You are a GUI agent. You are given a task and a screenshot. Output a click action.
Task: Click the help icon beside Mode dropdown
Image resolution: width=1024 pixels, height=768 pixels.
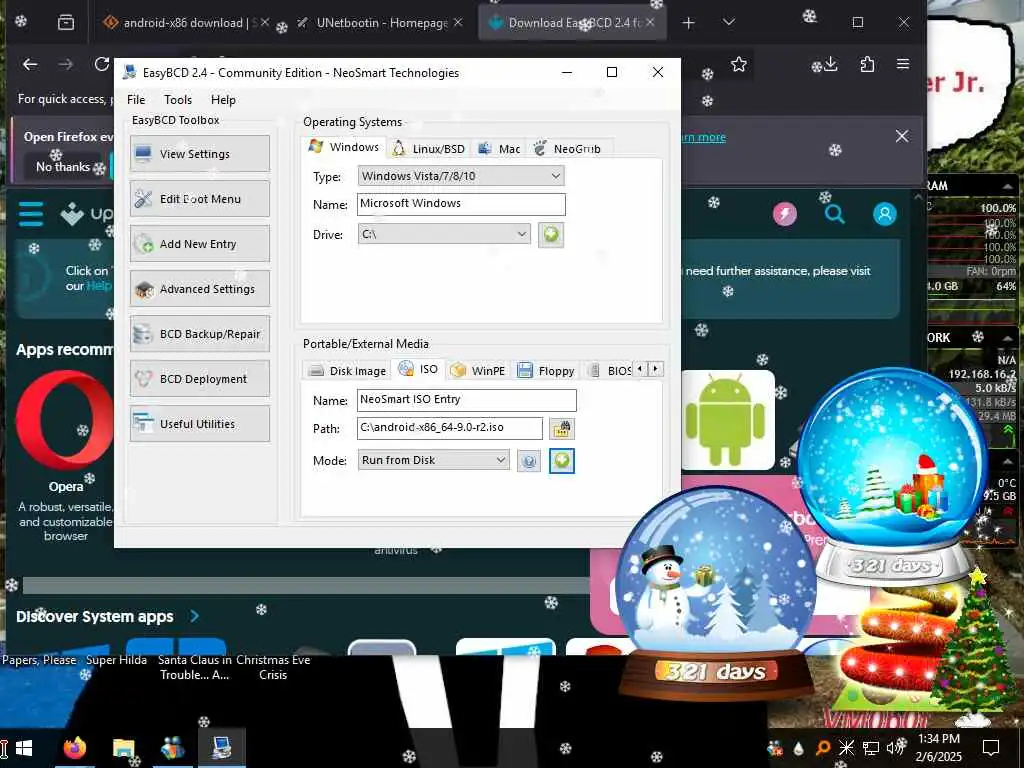click(x=529, y=461)
